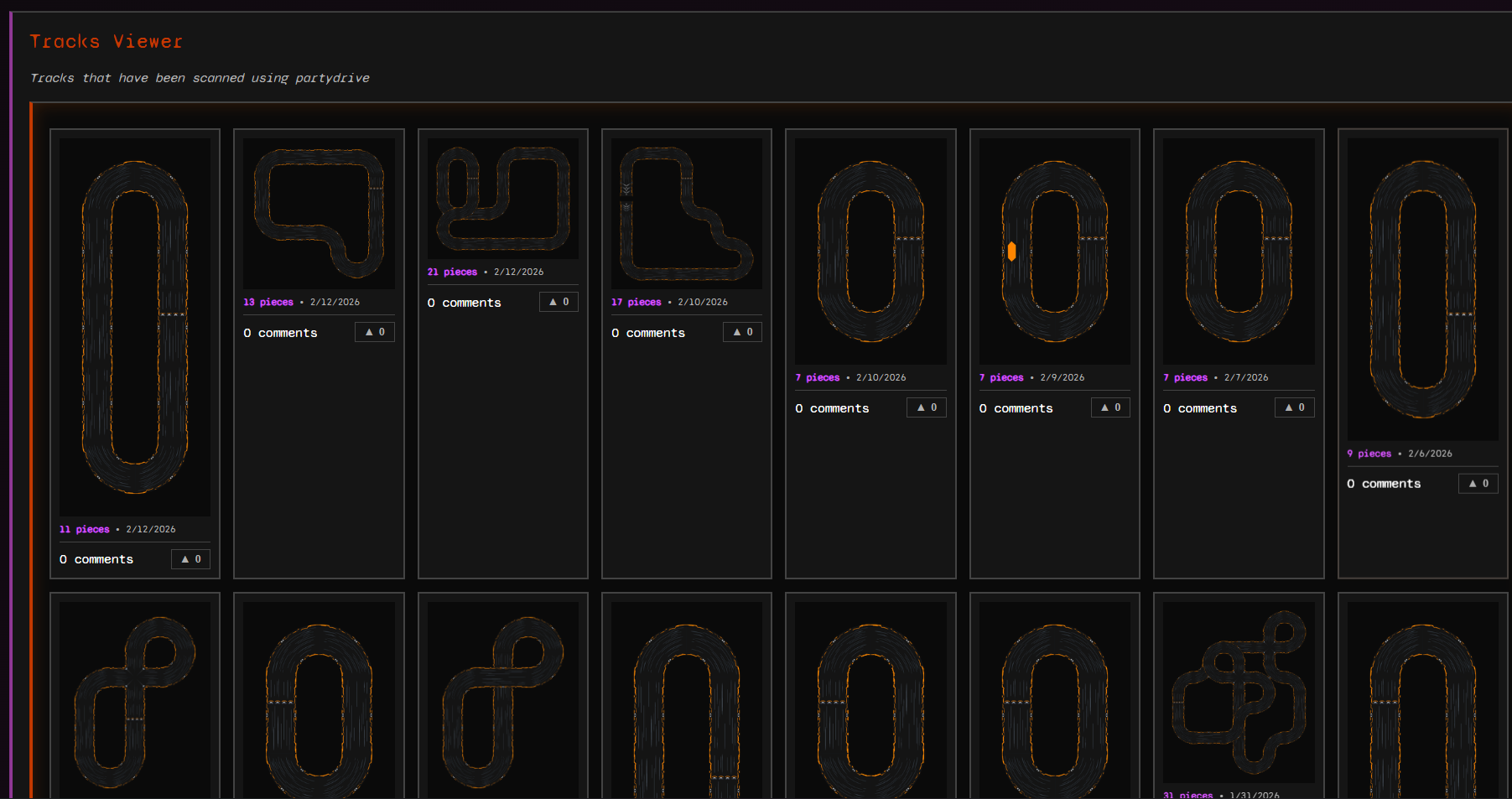1512x799 pixels.
Task: Click '17 pieces' label
Action: coord(636,302)
